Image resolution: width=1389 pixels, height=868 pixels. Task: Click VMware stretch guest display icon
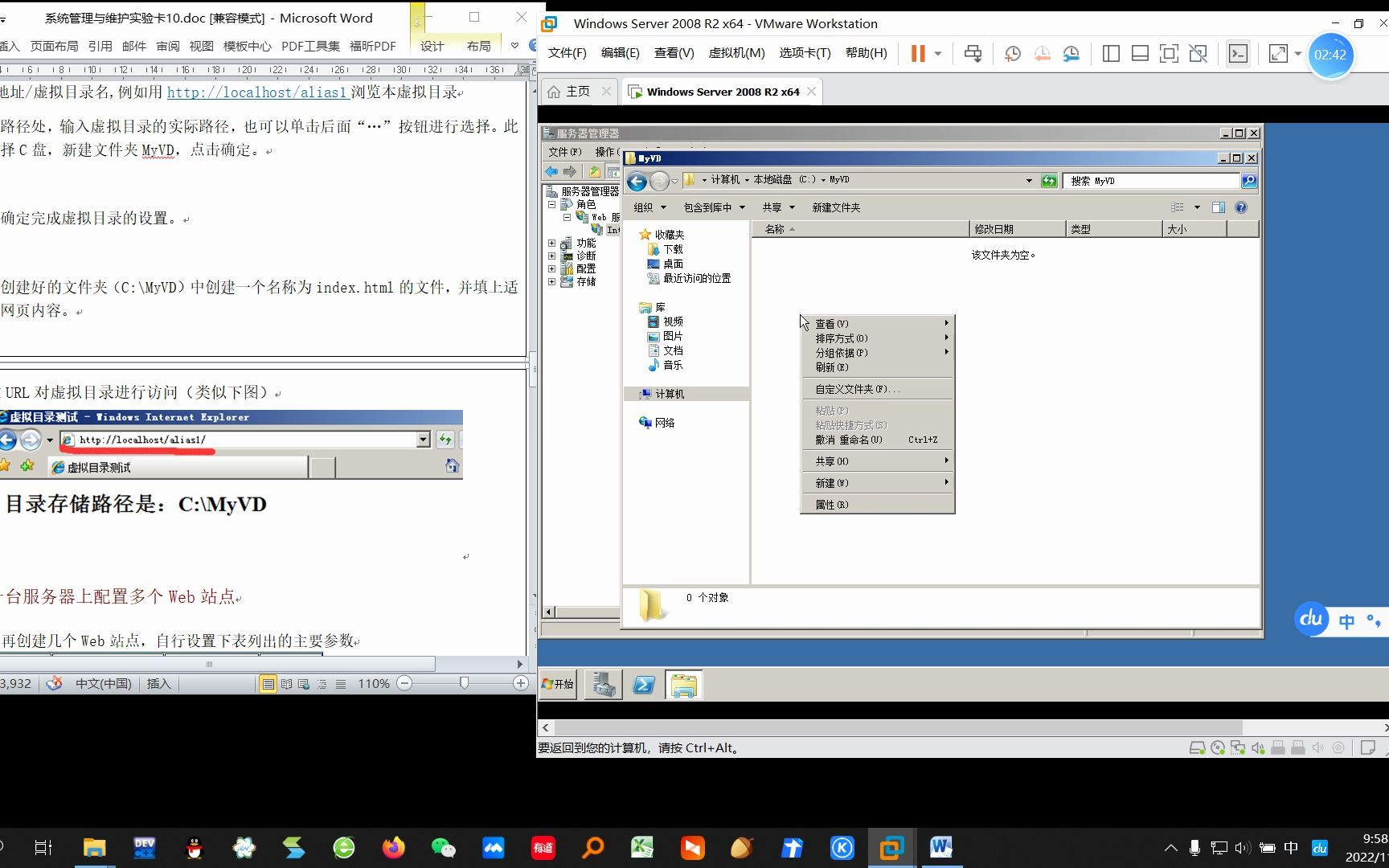1277,53
